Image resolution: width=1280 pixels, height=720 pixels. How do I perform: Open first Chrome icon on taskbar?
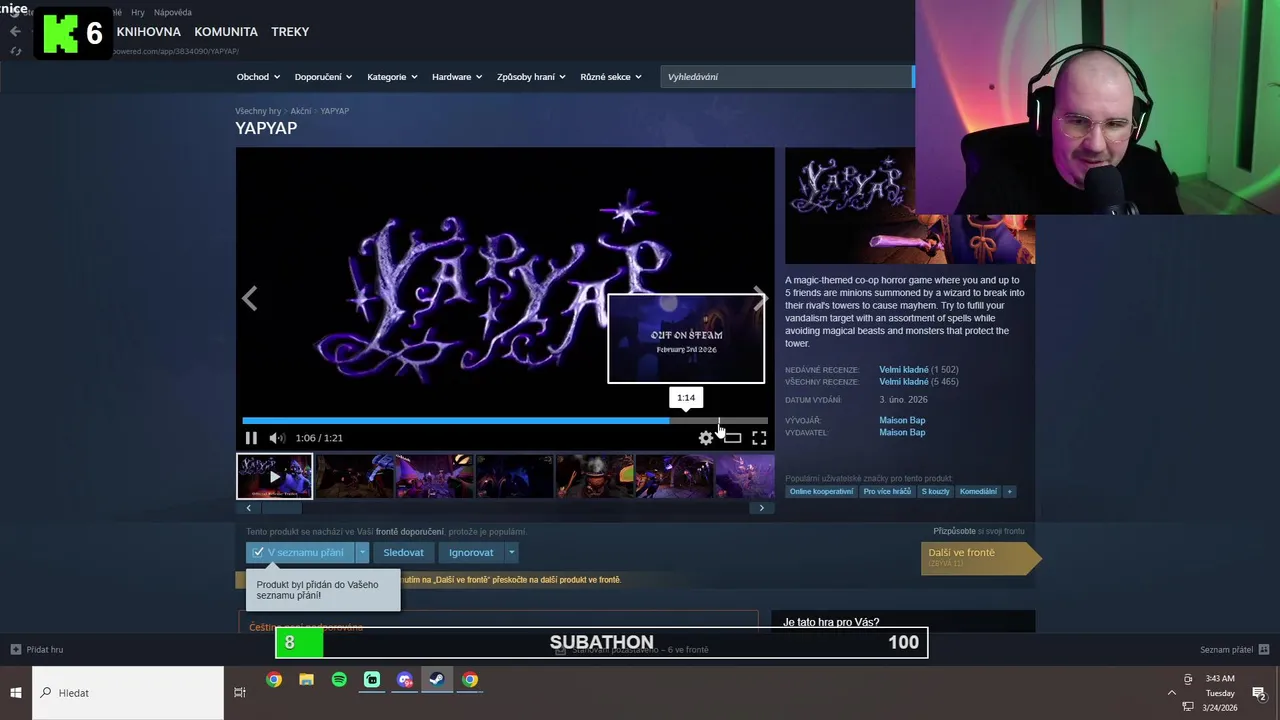(274, 680)
